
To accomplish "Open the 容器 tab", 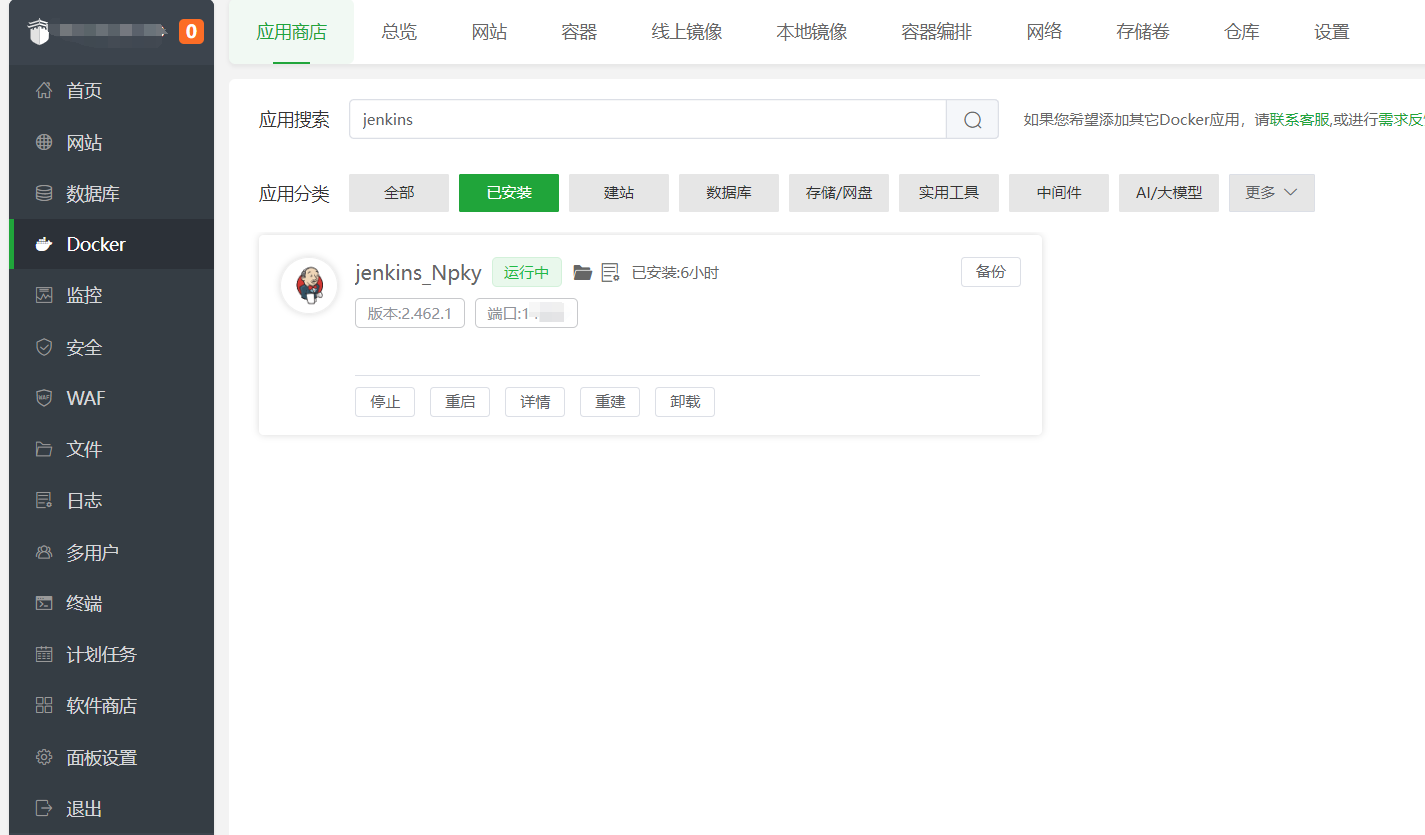I will 579,32.
